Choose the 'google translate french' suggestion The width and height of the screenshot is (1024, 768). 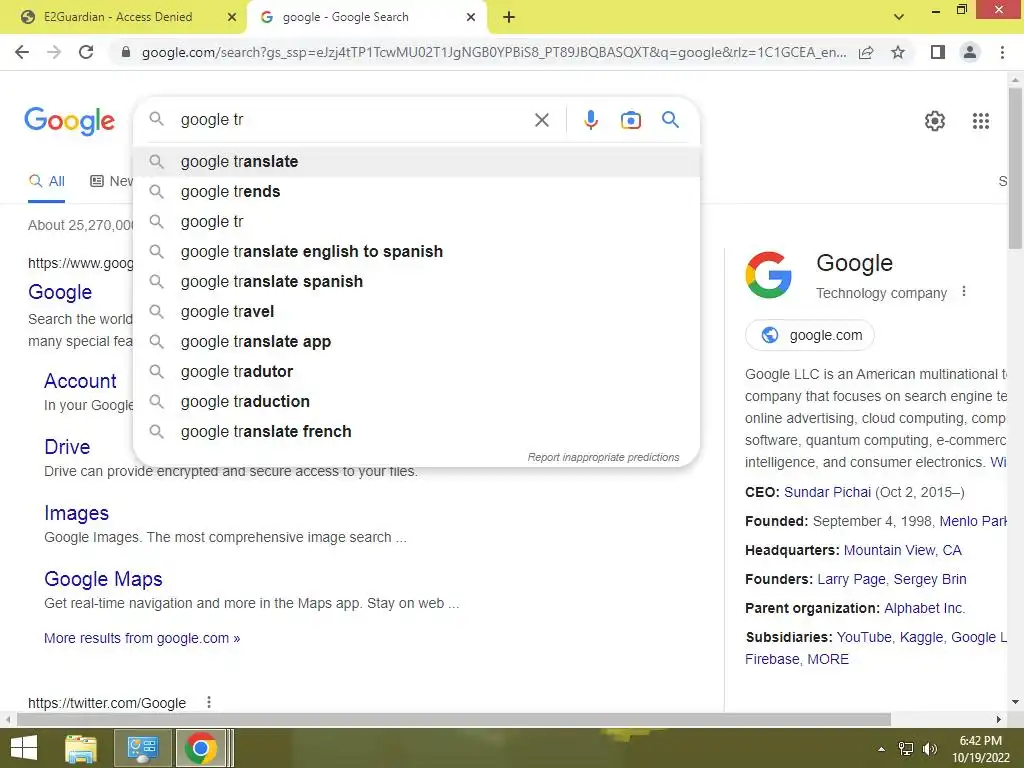pos(416,432)
